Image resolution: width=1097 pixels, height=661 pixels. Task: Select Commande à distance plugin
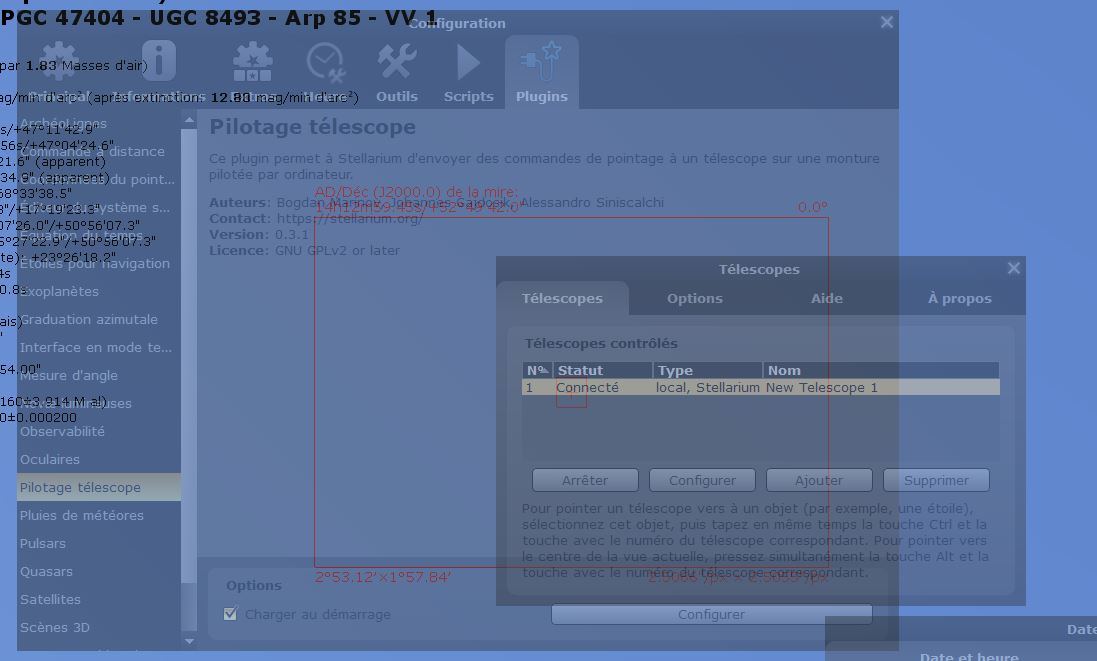click(x=99, y=152)
